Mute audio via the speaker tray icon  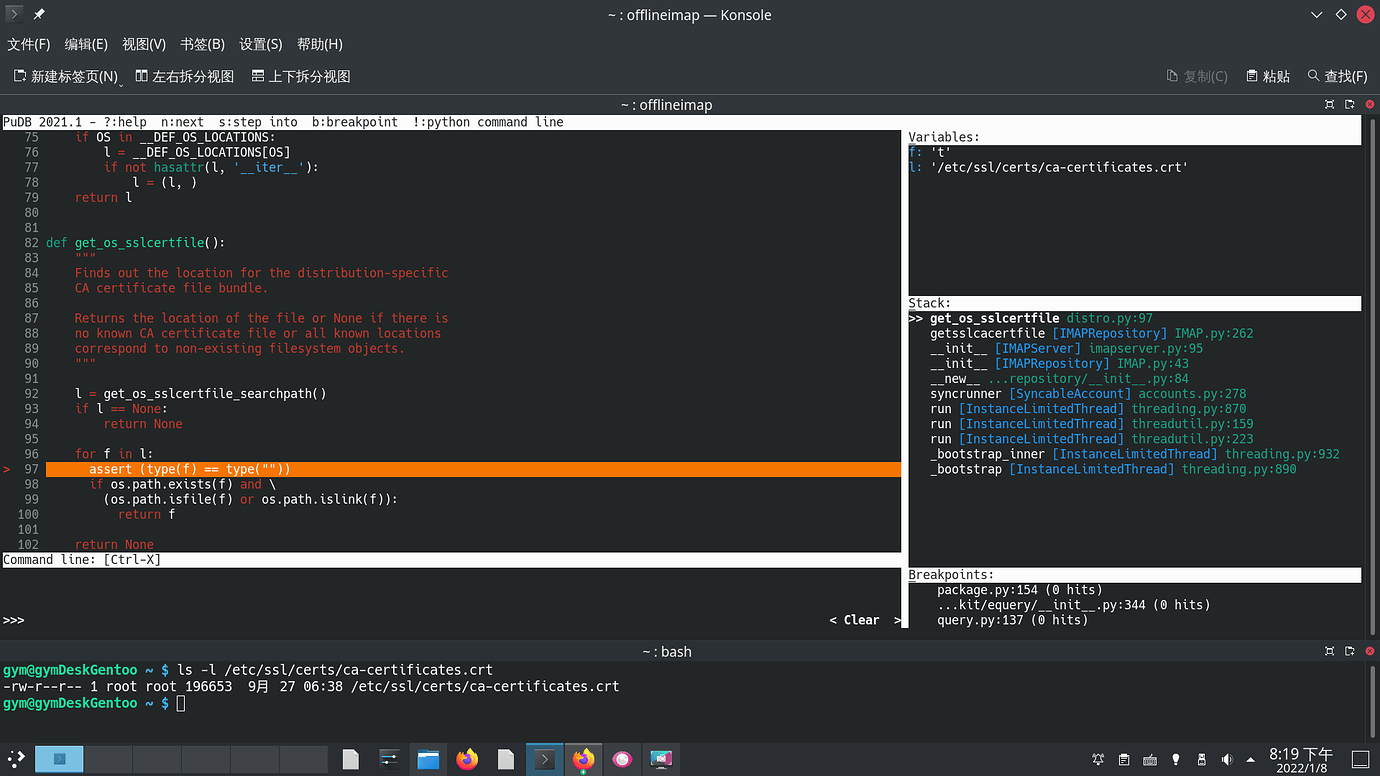click(x=1227, y=760)
